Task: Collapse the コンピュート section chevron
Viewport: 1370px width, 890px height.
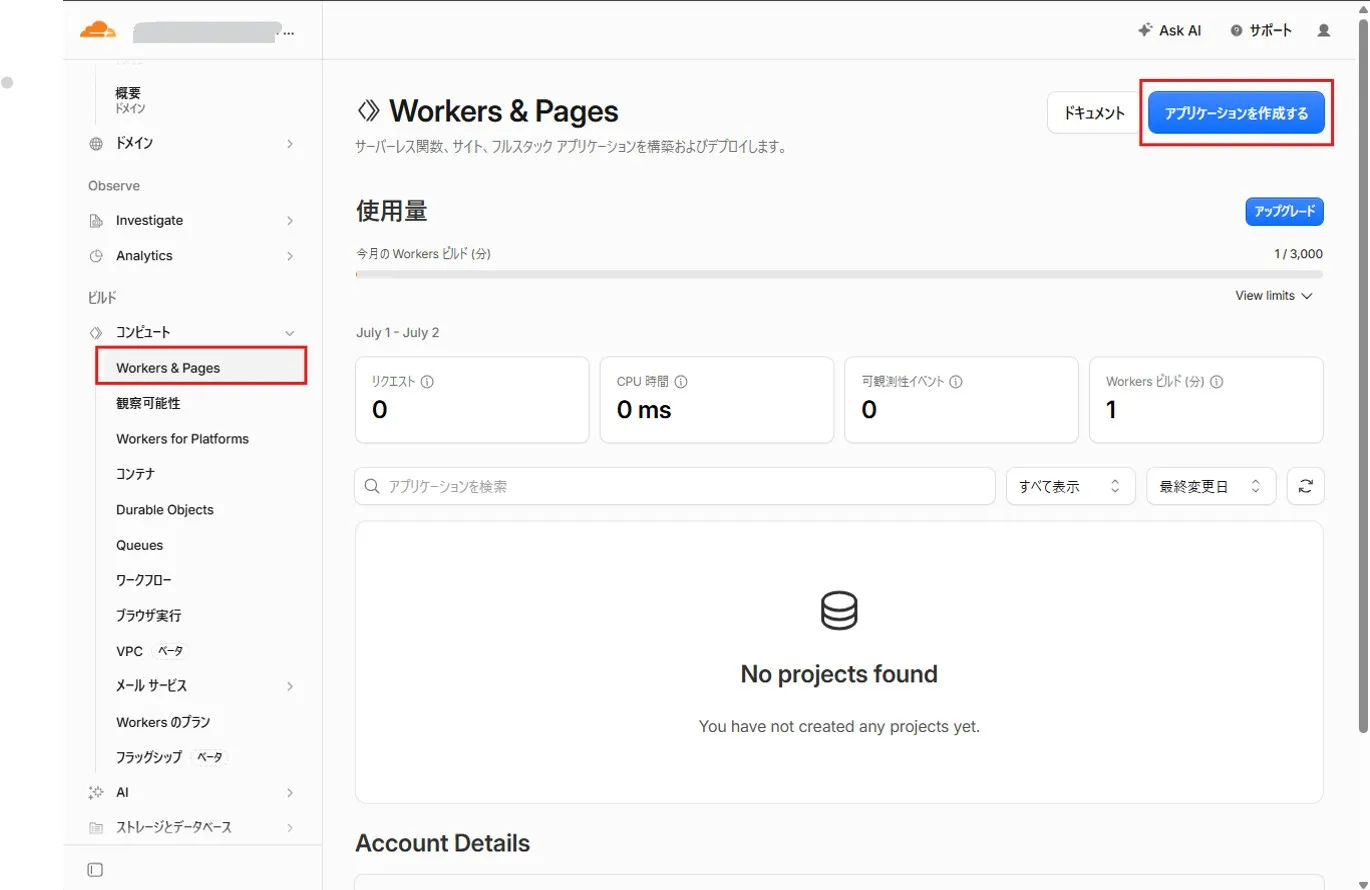Action: (x=290, y=332)
